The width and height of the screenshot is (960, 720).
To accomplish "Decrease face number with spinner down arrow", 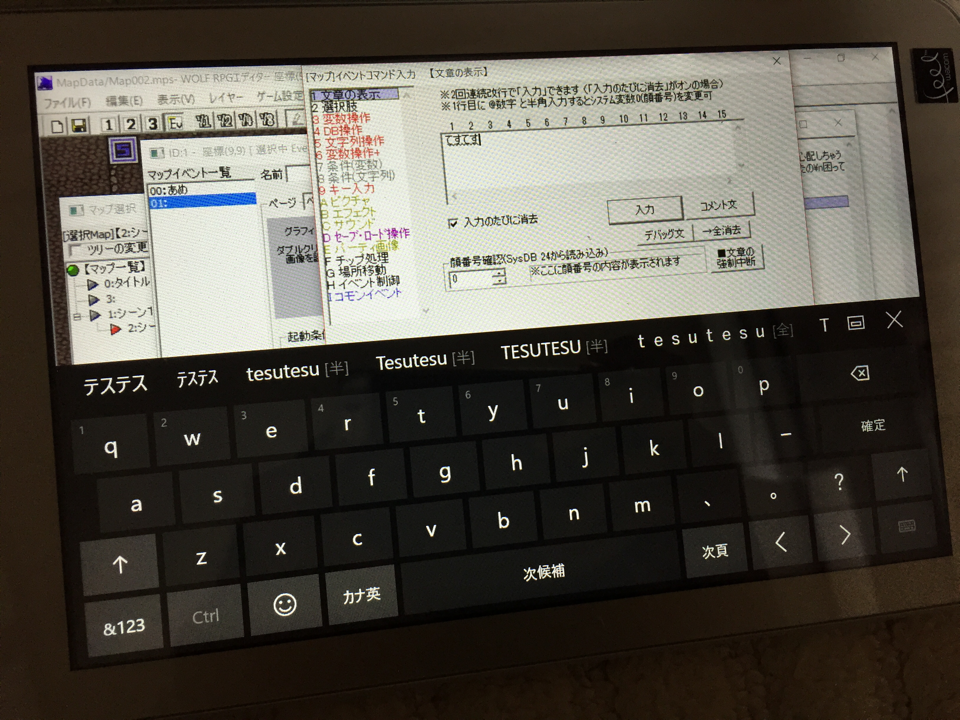I will tap(500, 281).
